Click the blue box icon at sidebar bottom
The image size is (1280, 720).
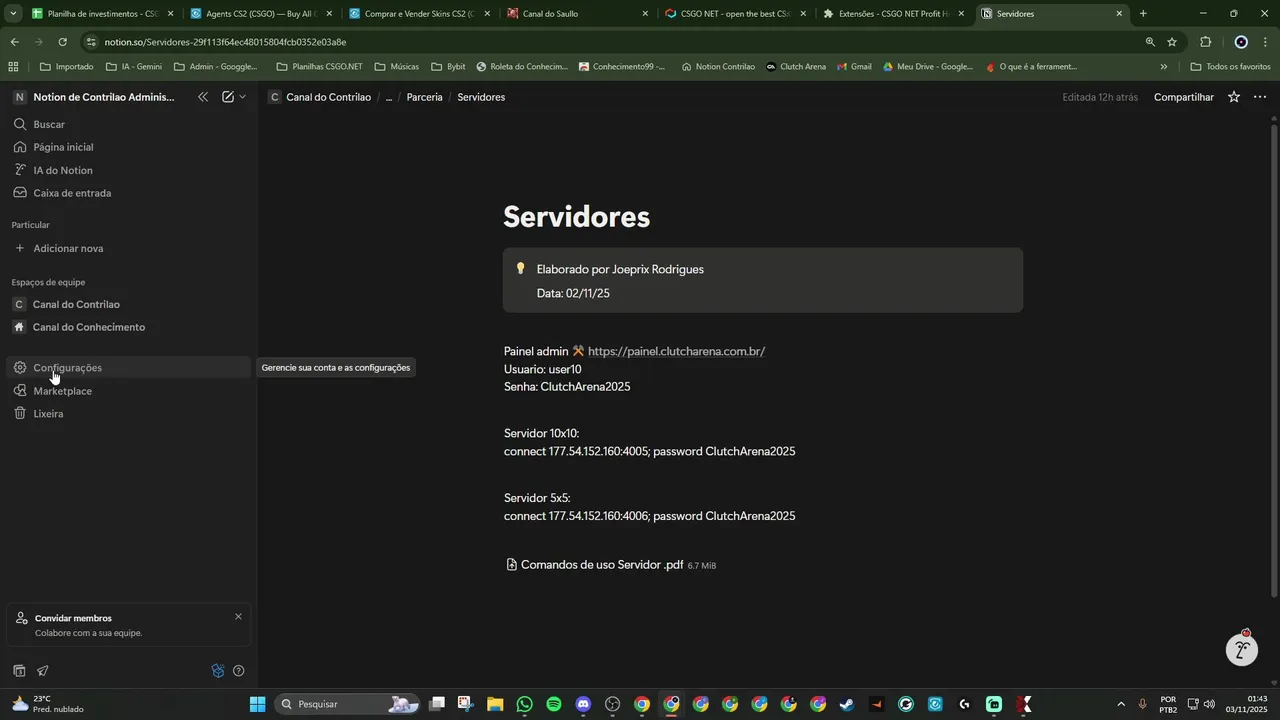218,671
